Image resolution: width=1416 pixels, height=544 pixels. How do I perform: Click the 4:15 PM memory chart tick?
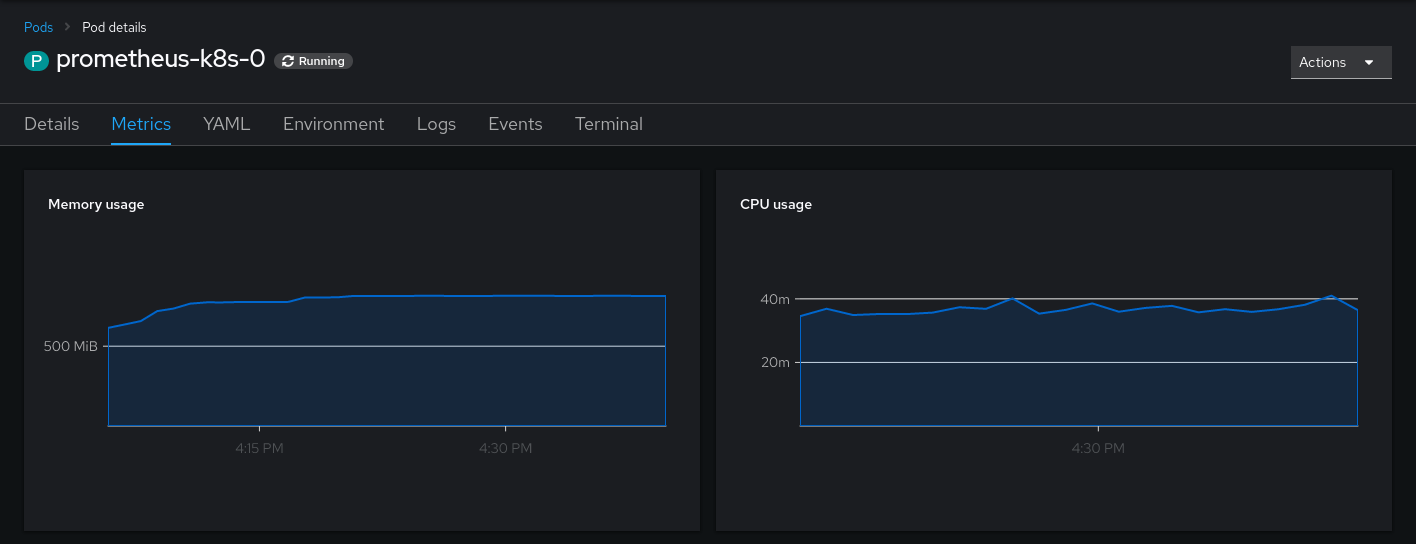[259, 449]
